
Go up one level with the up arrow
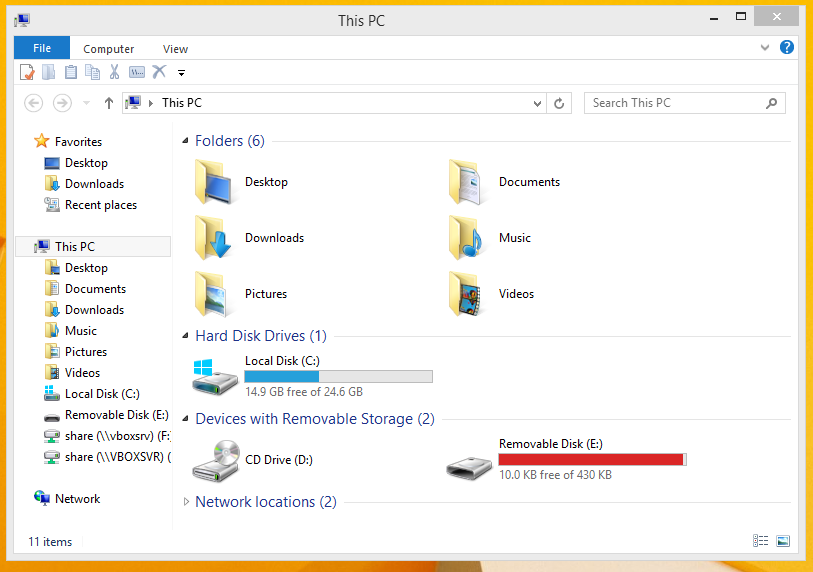(108, 103)
